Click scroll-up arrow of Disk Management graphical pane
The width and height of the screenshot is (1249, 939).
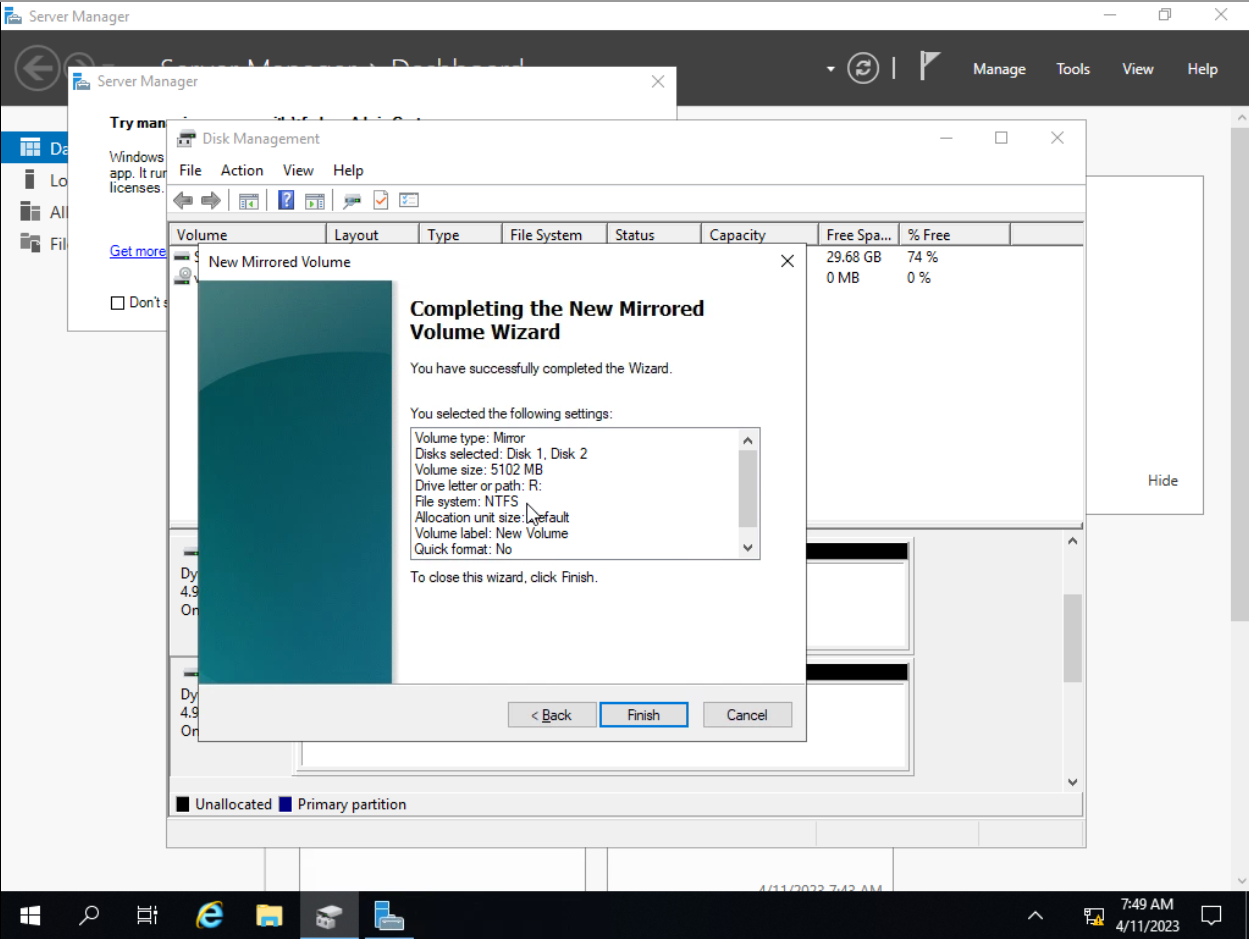1072,541
